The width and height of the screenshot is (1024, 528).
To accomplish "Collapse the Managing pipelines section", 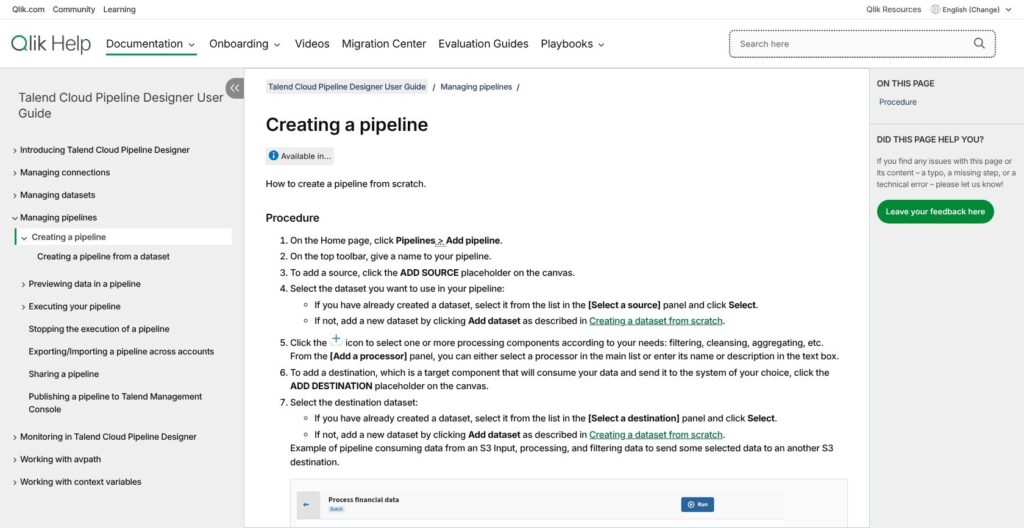I will coord(15,218).
